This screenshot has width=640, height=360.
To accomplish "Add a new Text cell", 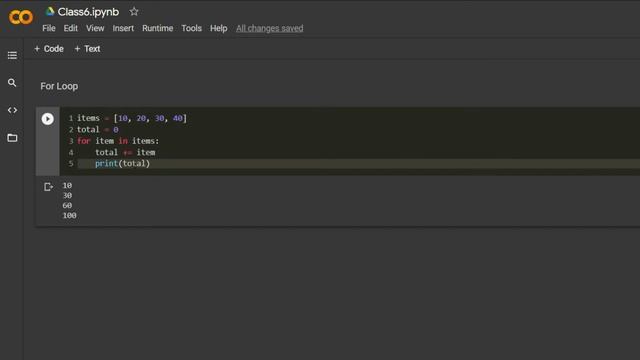I will click(87, 49).
